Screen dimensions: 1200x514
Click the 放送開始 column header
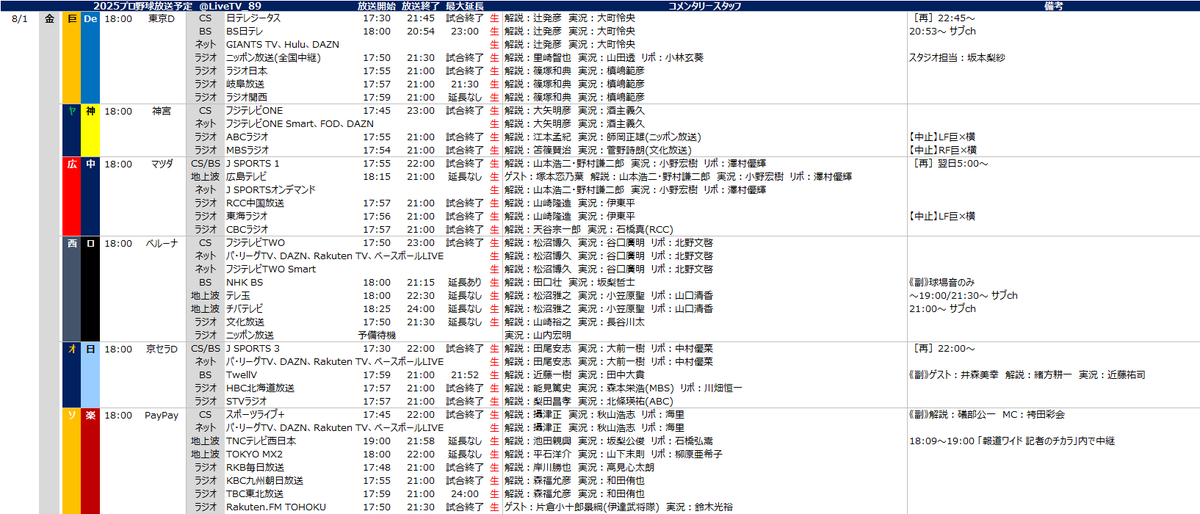click(x=375, y=6)
